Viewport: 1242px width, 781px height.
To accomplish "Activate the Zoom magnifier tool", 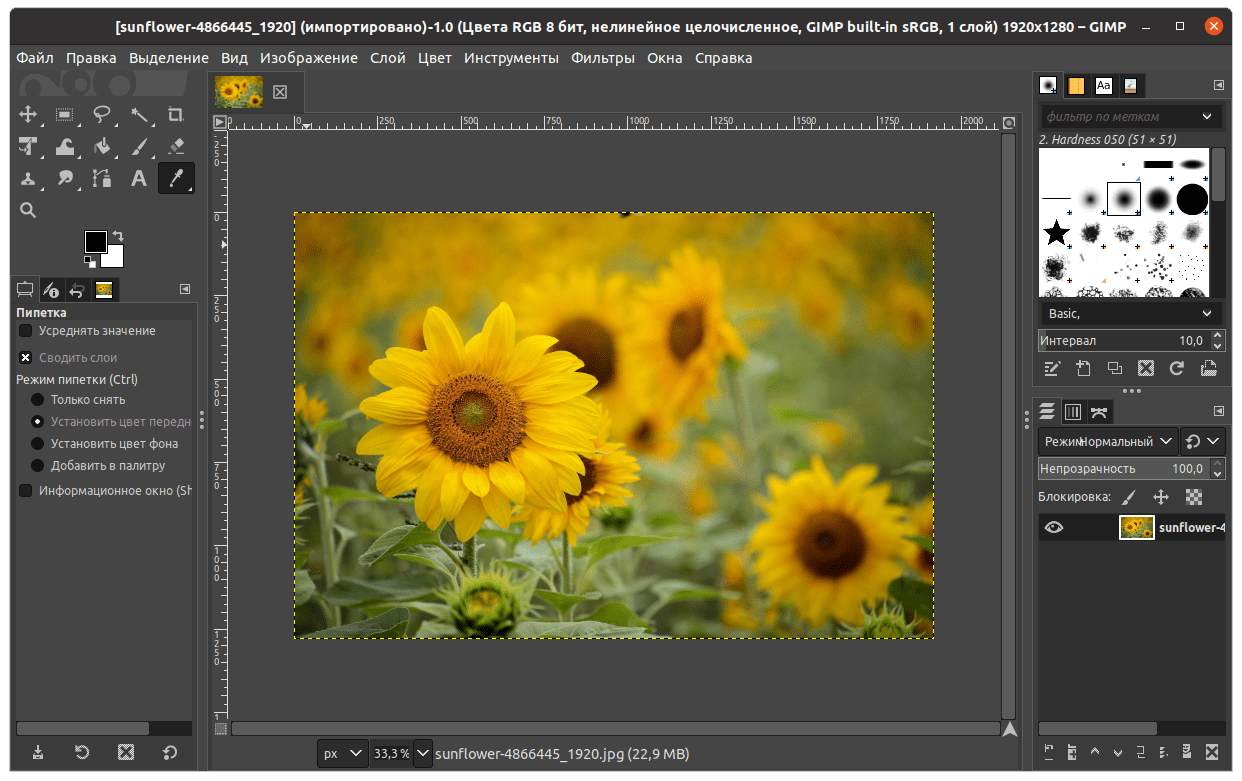I will tap(28, 210).
